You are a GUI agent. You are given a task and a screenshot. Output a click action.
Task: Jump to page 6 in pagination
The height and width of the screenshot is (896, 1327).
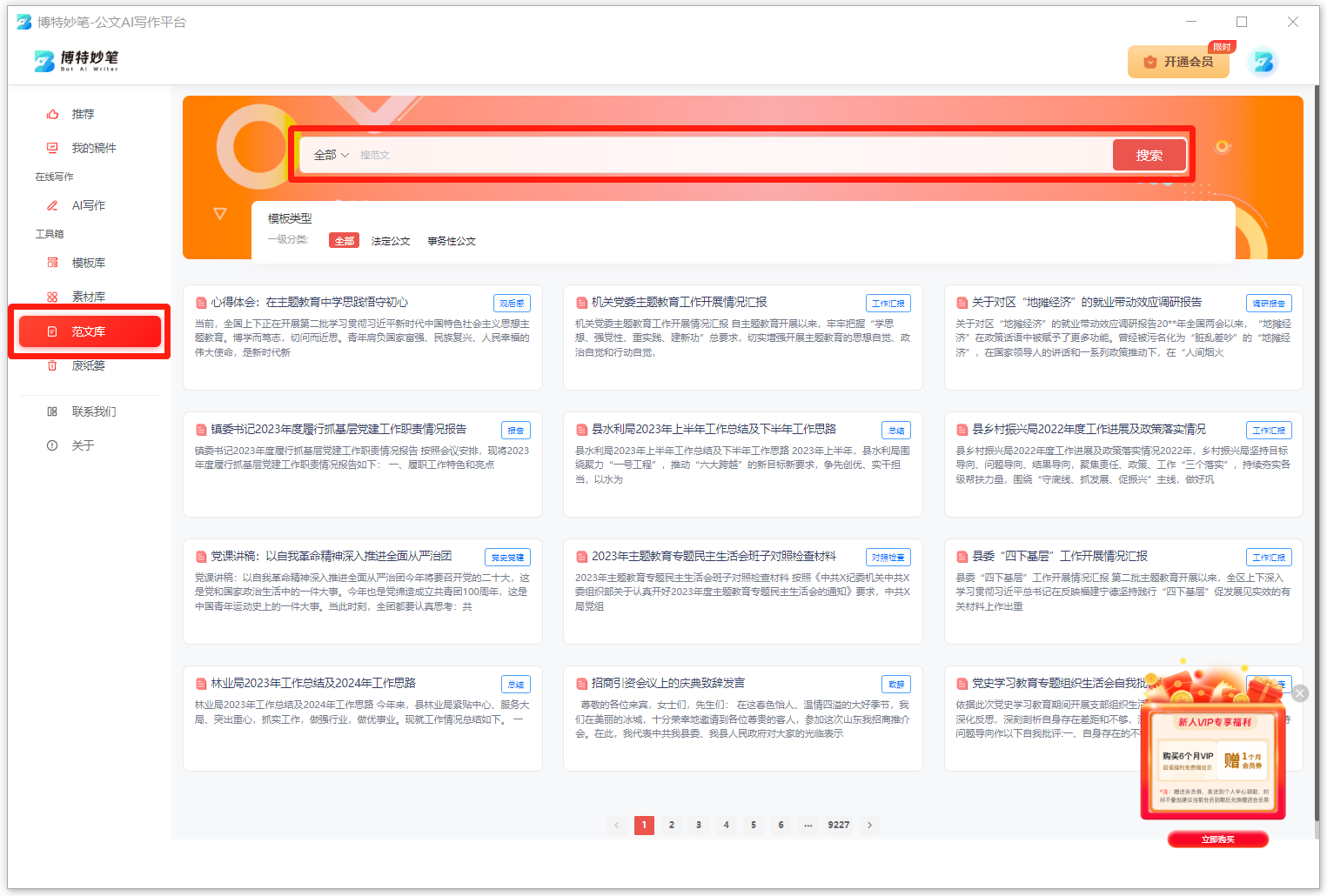pyautogui.click(x=781, y=825)
